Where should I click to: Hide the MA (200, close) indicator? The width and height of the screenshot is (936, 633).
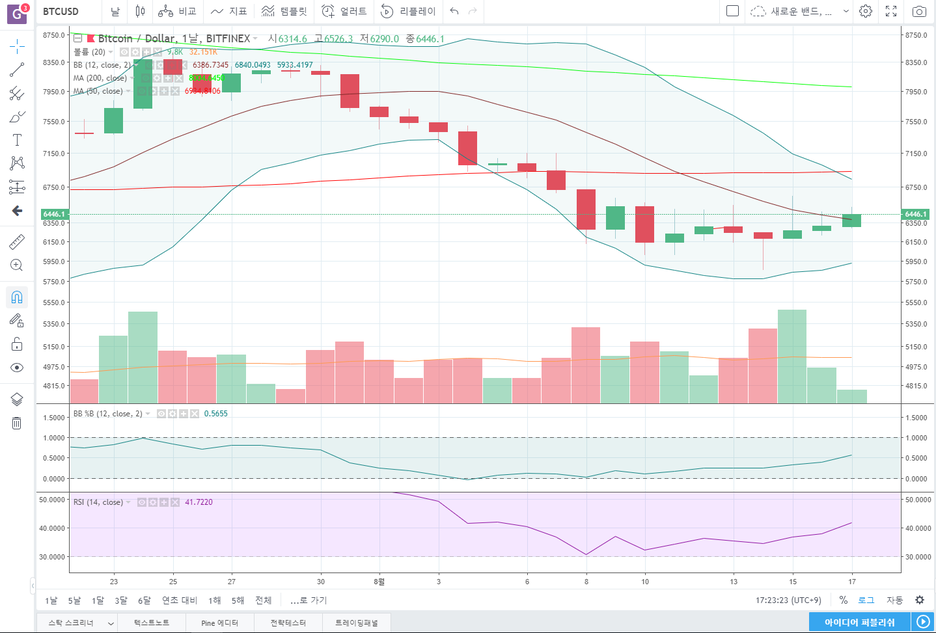coord(147,78)
